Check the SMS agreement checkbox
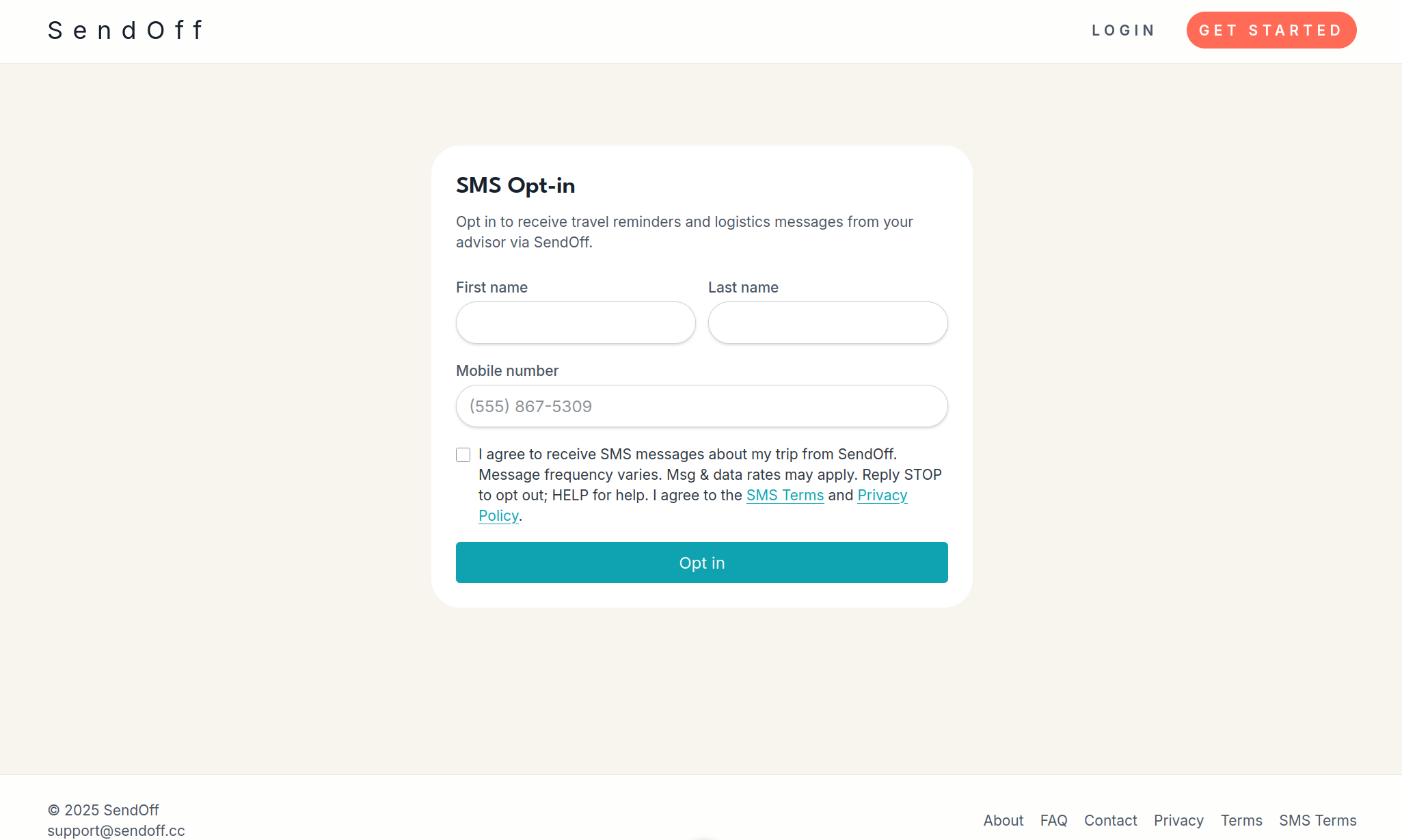The height and width of the screenshot is (840, 1402). [x=463, y=455]
